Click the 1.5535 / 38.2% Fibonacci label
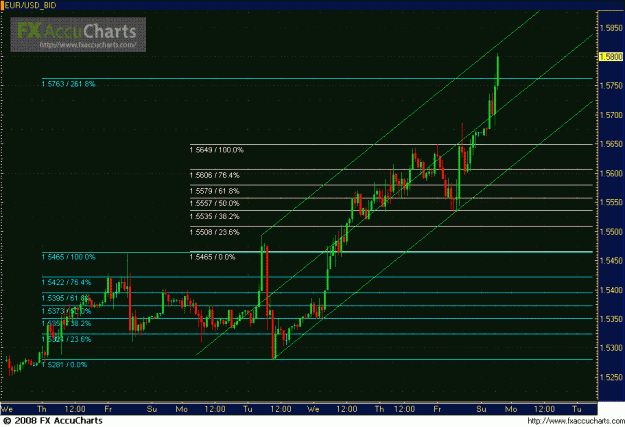This screenshot has width=625, height=427. pos(214,216)
